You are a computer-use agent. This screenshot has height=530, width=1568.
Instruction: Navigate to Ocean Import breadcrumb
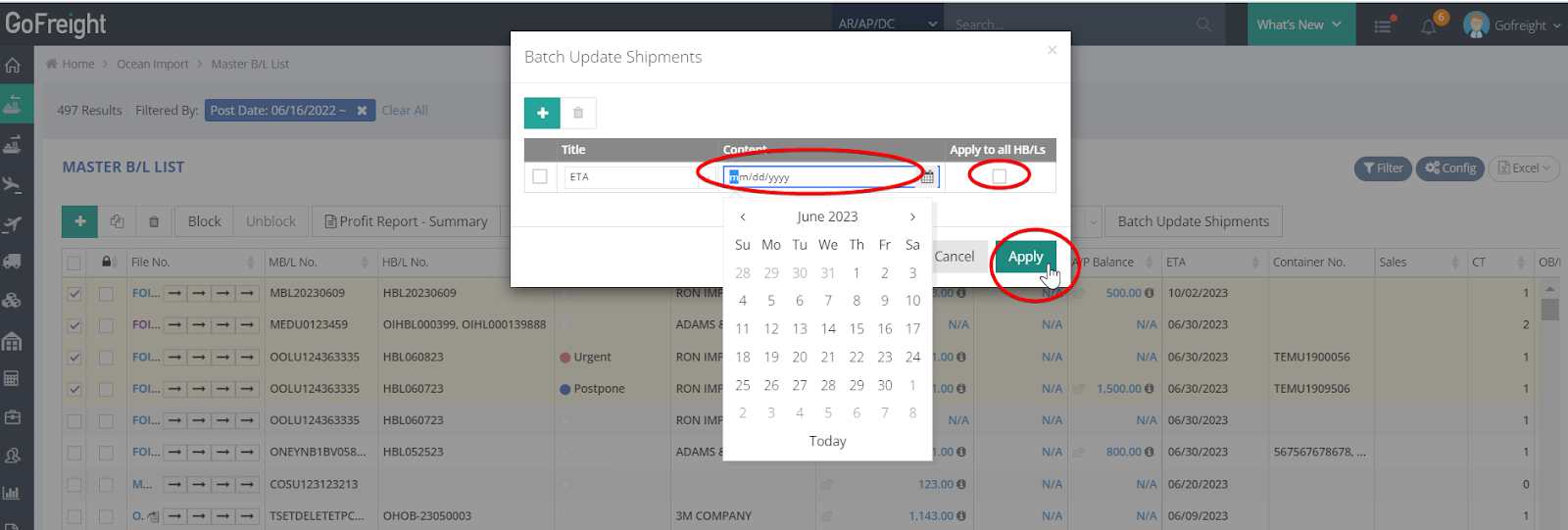[152, 64]
